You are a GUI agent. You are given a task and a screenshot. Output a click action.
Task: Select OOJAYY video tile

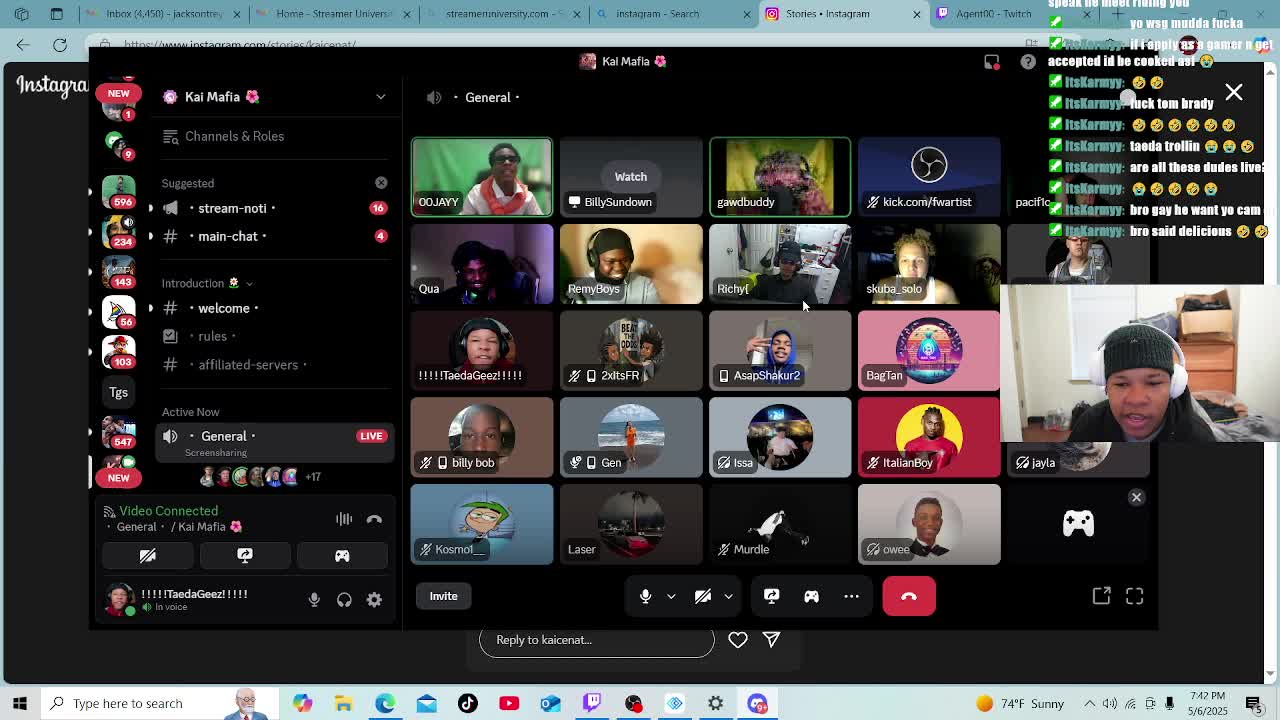pos(482,177)
